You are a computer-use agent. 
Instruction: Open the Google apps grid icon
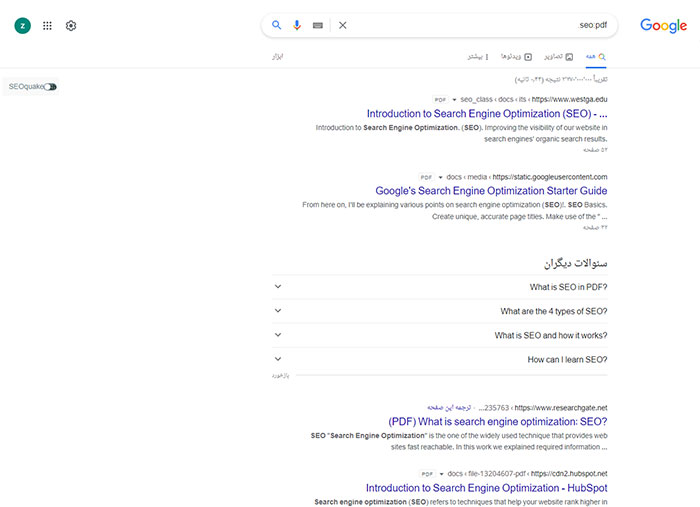[x=47, y=25]
